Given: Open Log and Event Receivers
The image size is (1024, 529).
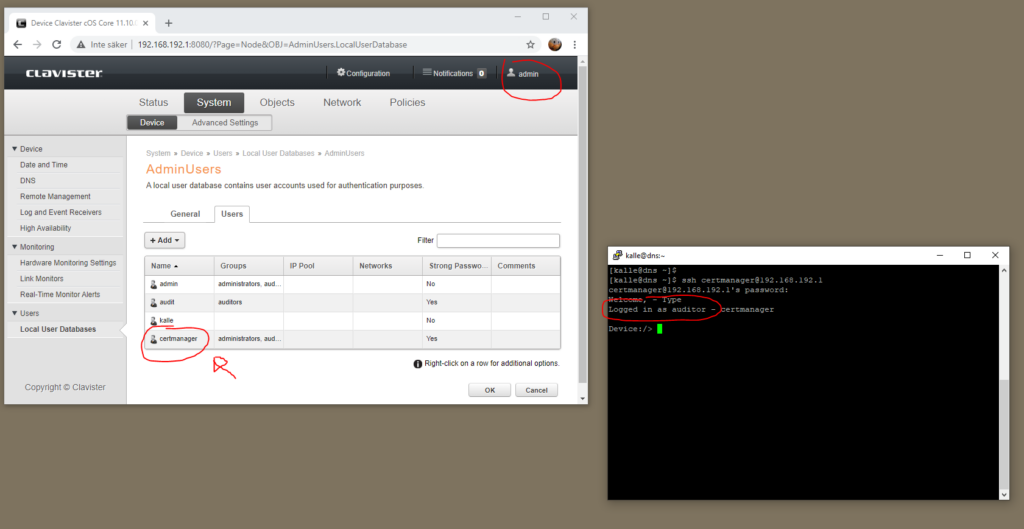Looking at the screenshot, I should click(x=63, y=212).
